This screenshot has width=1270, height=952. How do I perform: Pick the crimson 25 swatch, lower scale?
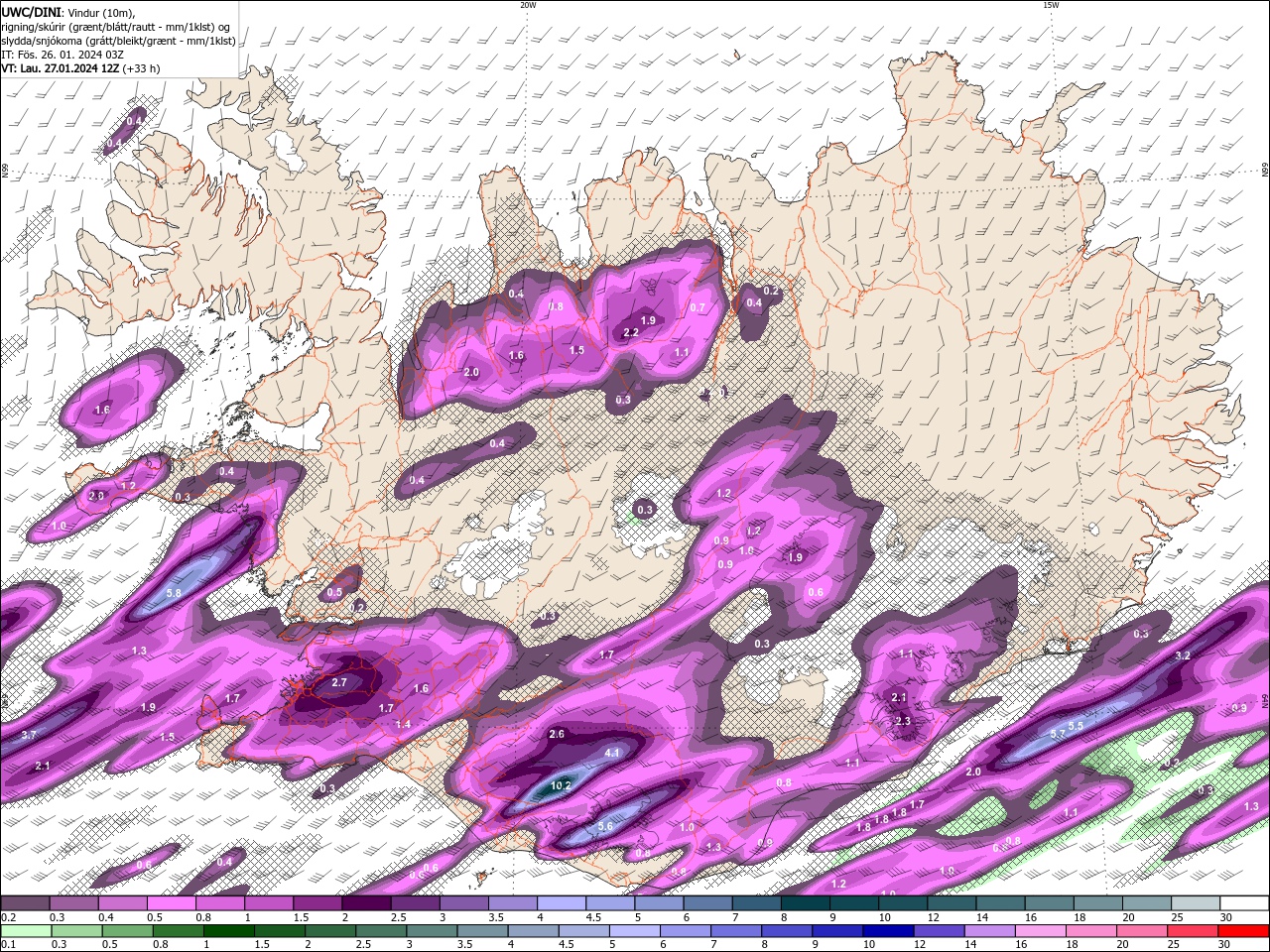coord(1194,931)
